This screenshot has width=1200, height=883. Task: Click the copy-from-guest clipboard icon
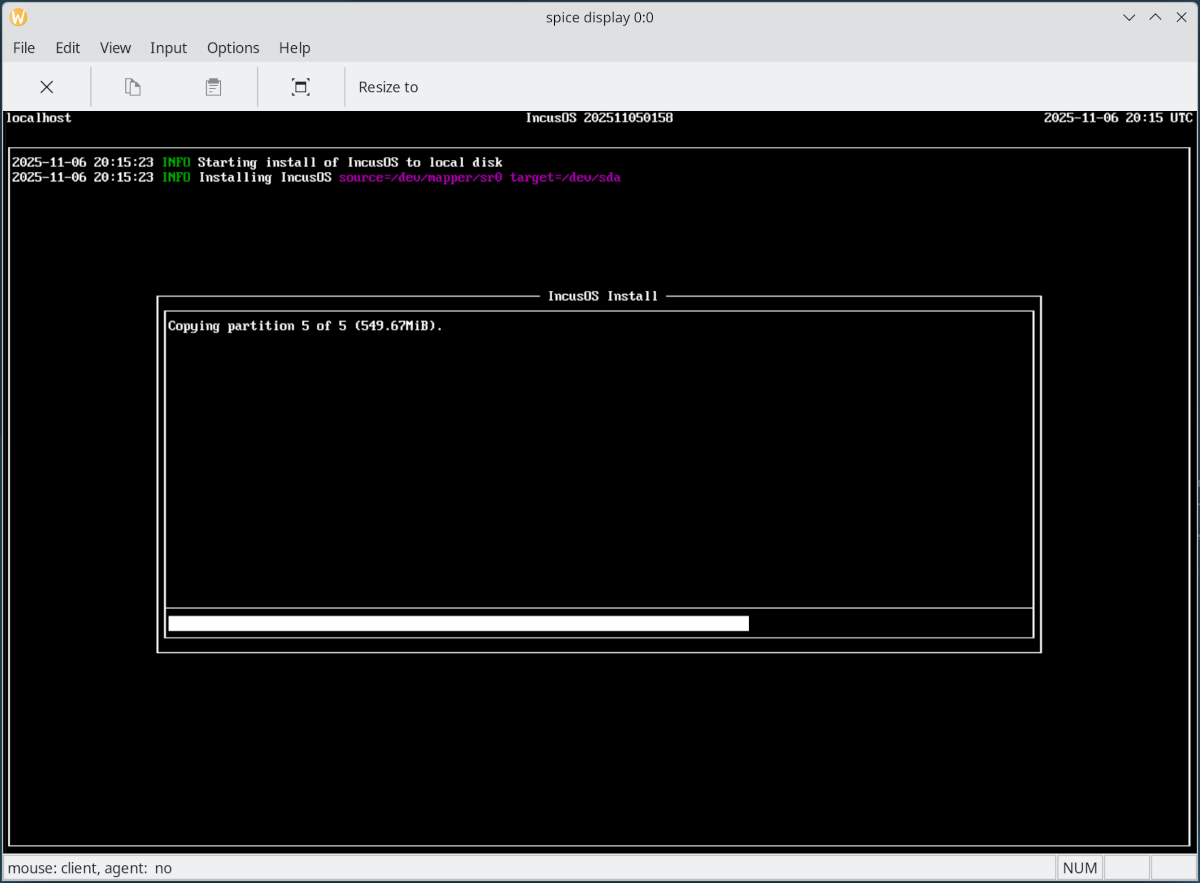click(x=133, y=87)
